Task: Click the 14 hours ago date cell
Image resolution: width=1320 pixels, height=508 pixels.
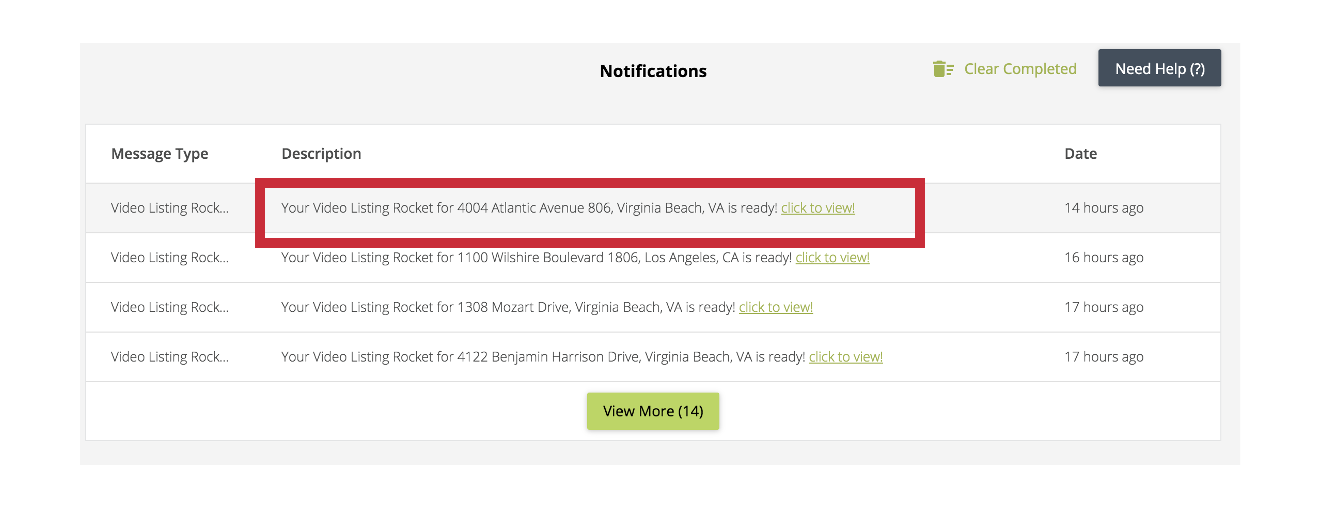Action: pos(1104,208)
